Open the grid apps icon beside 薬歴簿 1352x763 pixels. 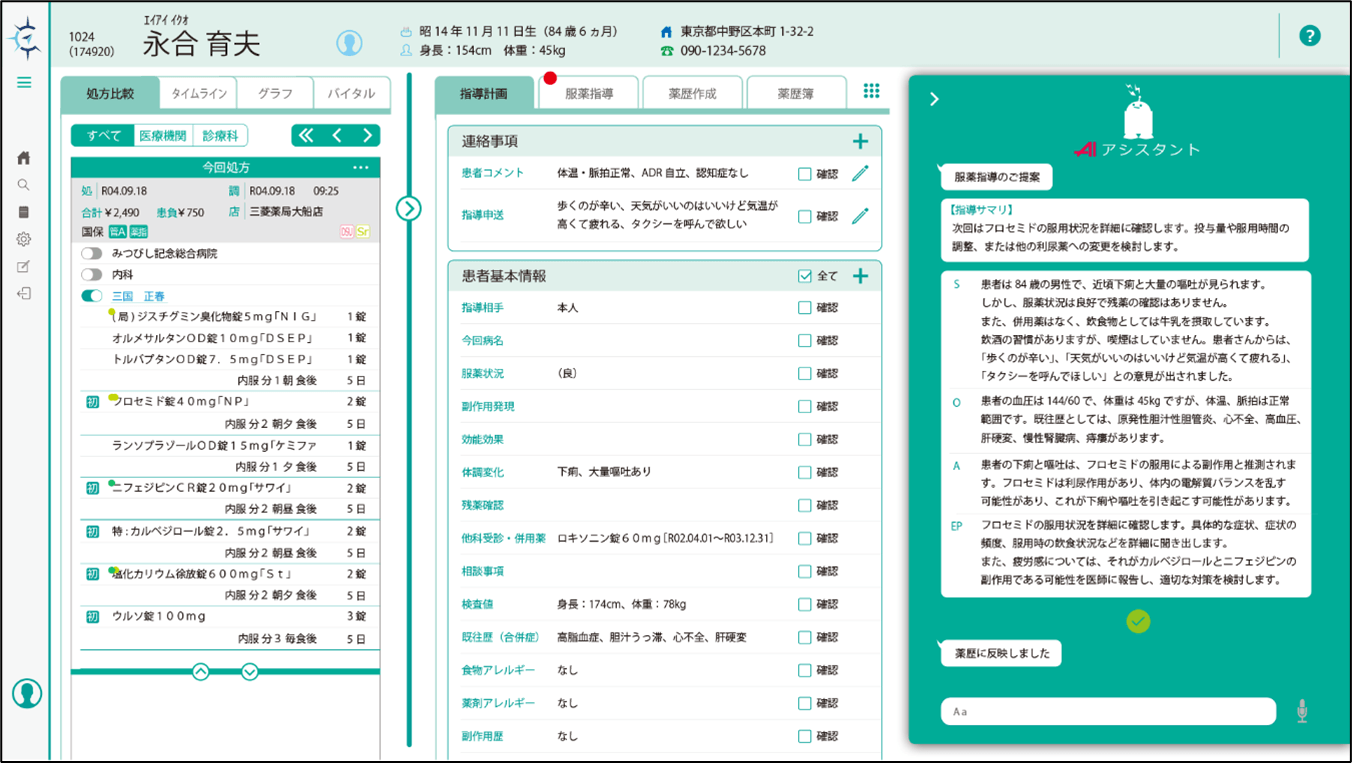point(871,92)
